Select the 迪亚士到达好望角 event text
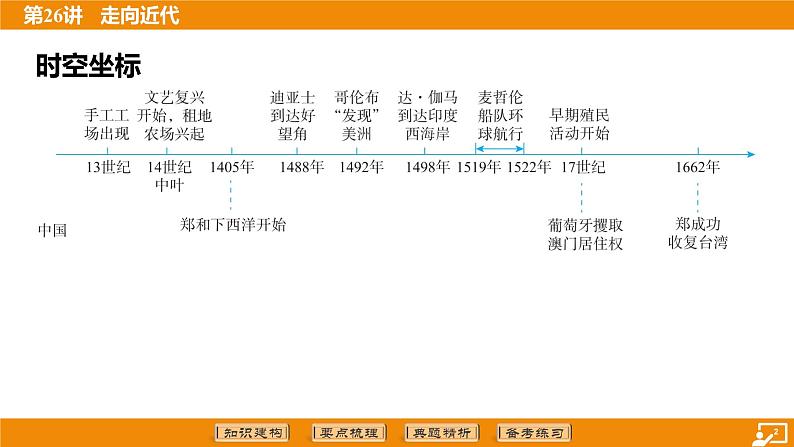Image resolution: width=794 pixels, height=447 pixels. click(x=293, y=115)
